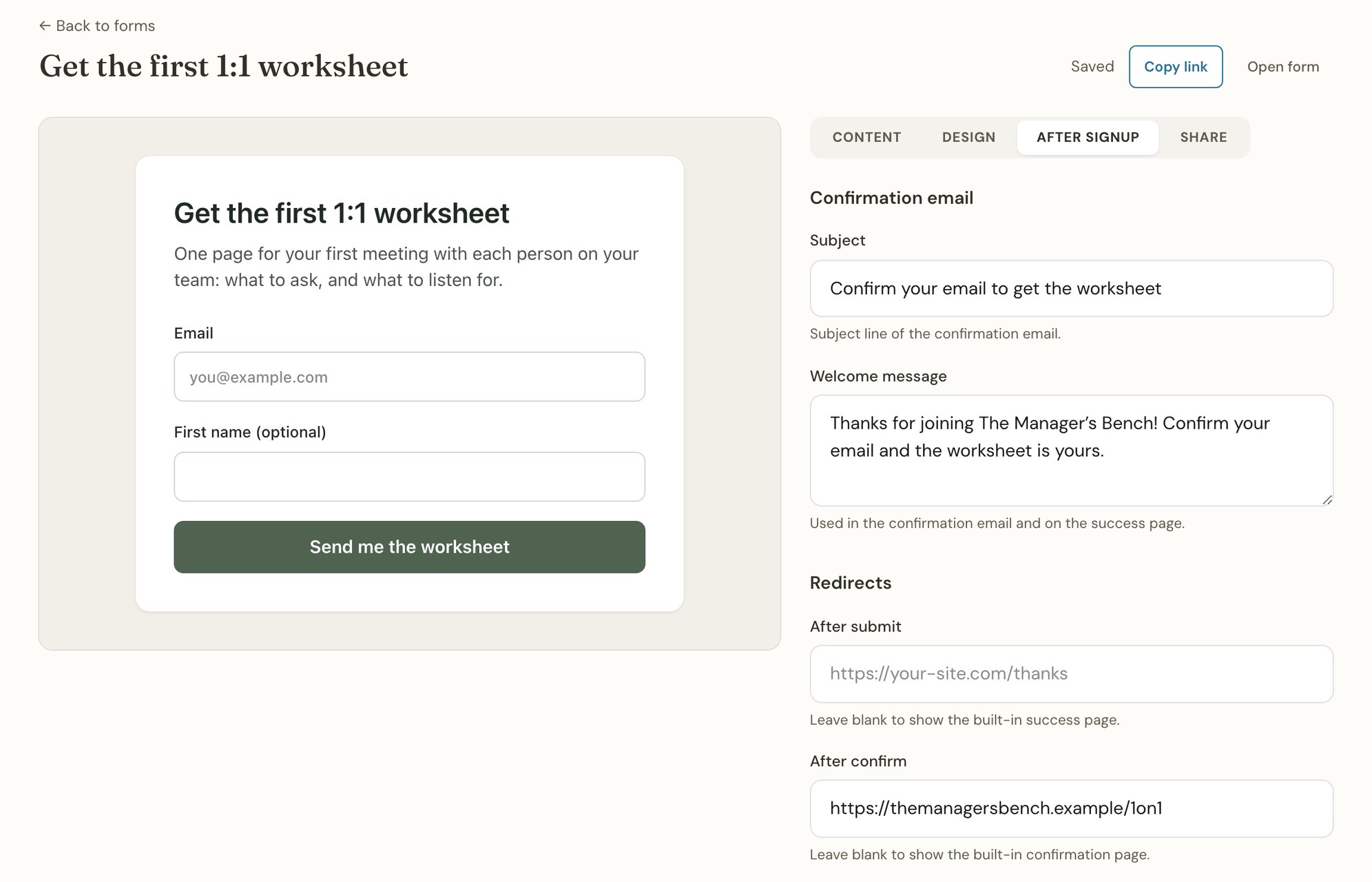Viewport: 1372px width, 882px height.
Task: Click the preview First name field
Action: [409, 477]
